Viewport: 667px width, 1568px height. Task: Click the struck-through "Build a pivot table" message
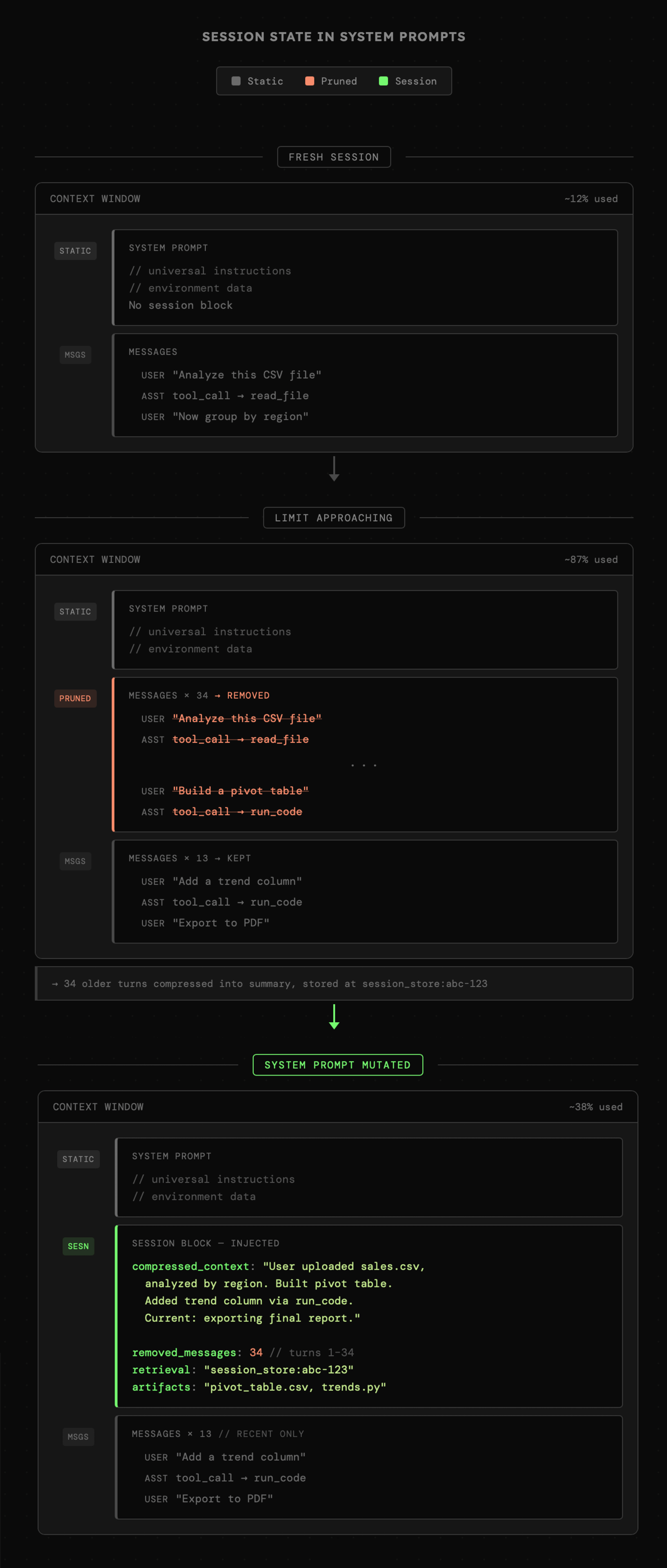240,791
